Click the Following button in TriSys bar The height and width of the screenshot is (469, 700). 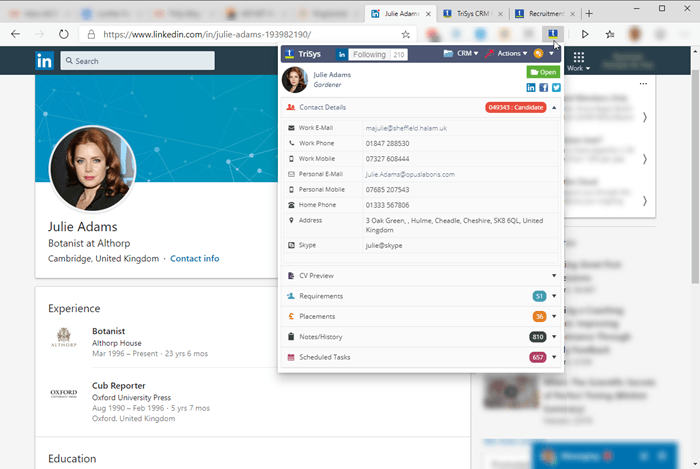pyautogui.click(x=369, y=54)
